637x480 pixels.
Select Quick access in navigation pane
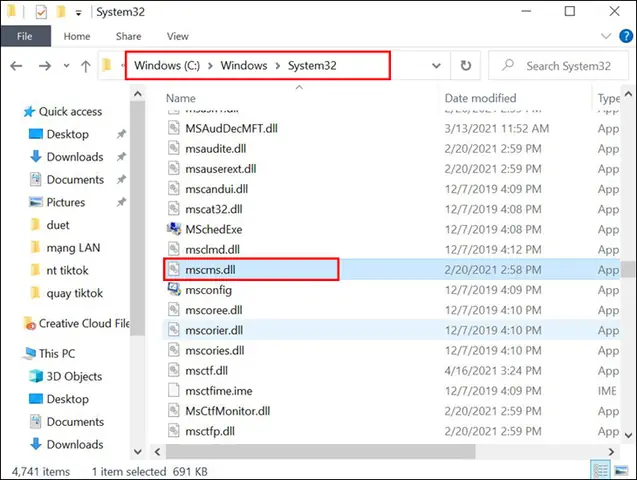[63, 111]
